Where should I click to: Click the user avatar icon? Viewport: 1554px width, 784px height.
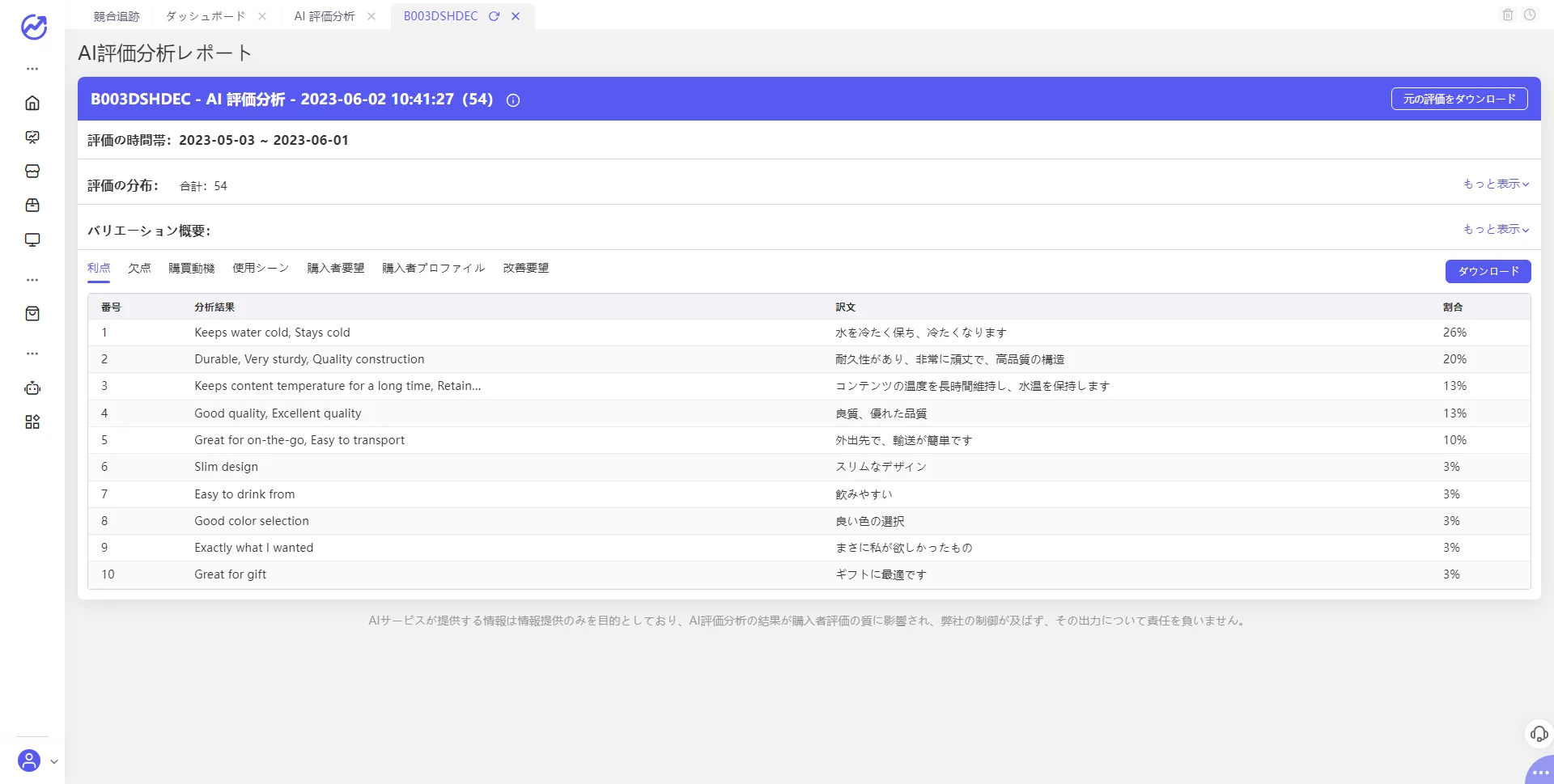click(x=29, y=761)
